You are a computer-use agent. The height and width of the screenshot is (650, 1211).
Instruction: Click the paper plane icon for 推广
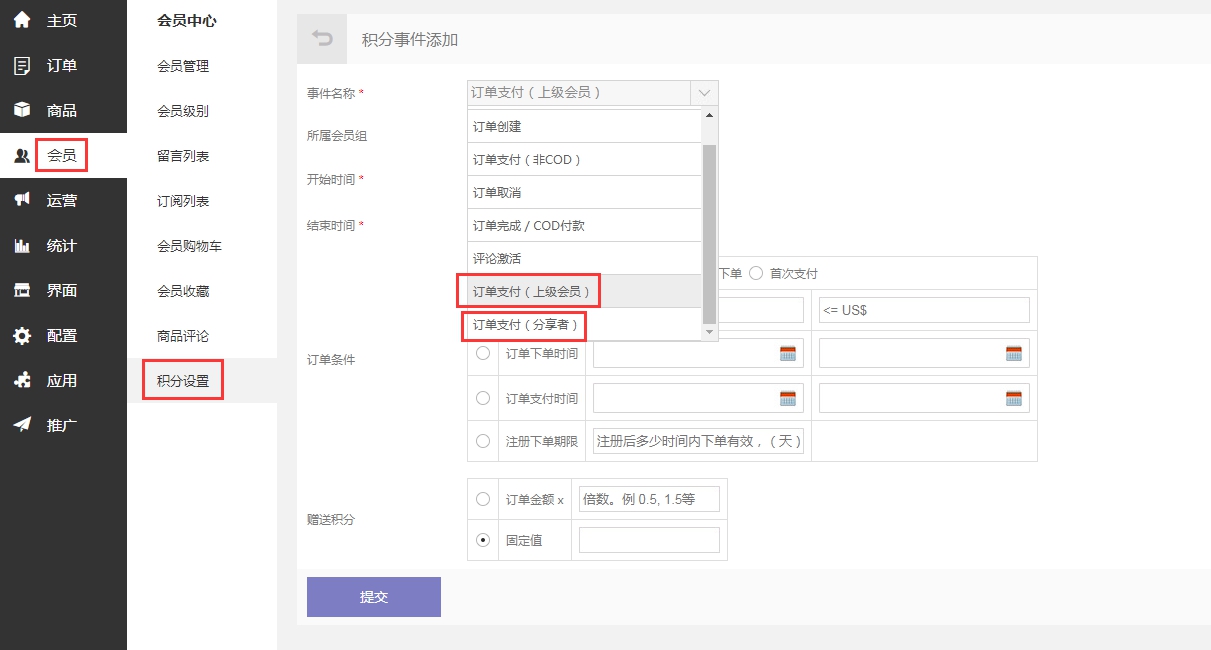tap(22, 425)
